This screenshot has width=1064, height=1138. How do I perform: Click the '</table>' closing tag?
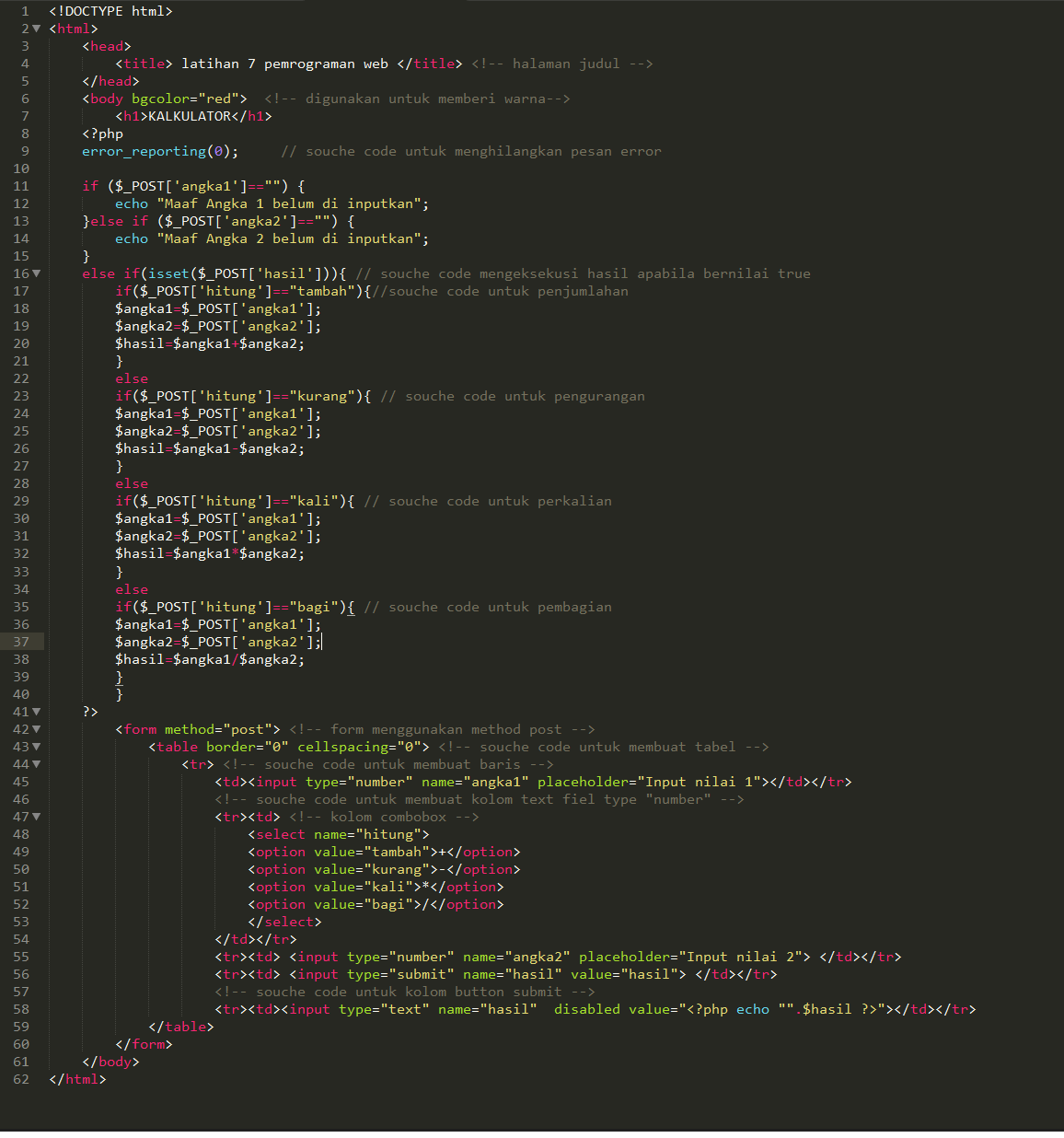tap(181, 1027)
